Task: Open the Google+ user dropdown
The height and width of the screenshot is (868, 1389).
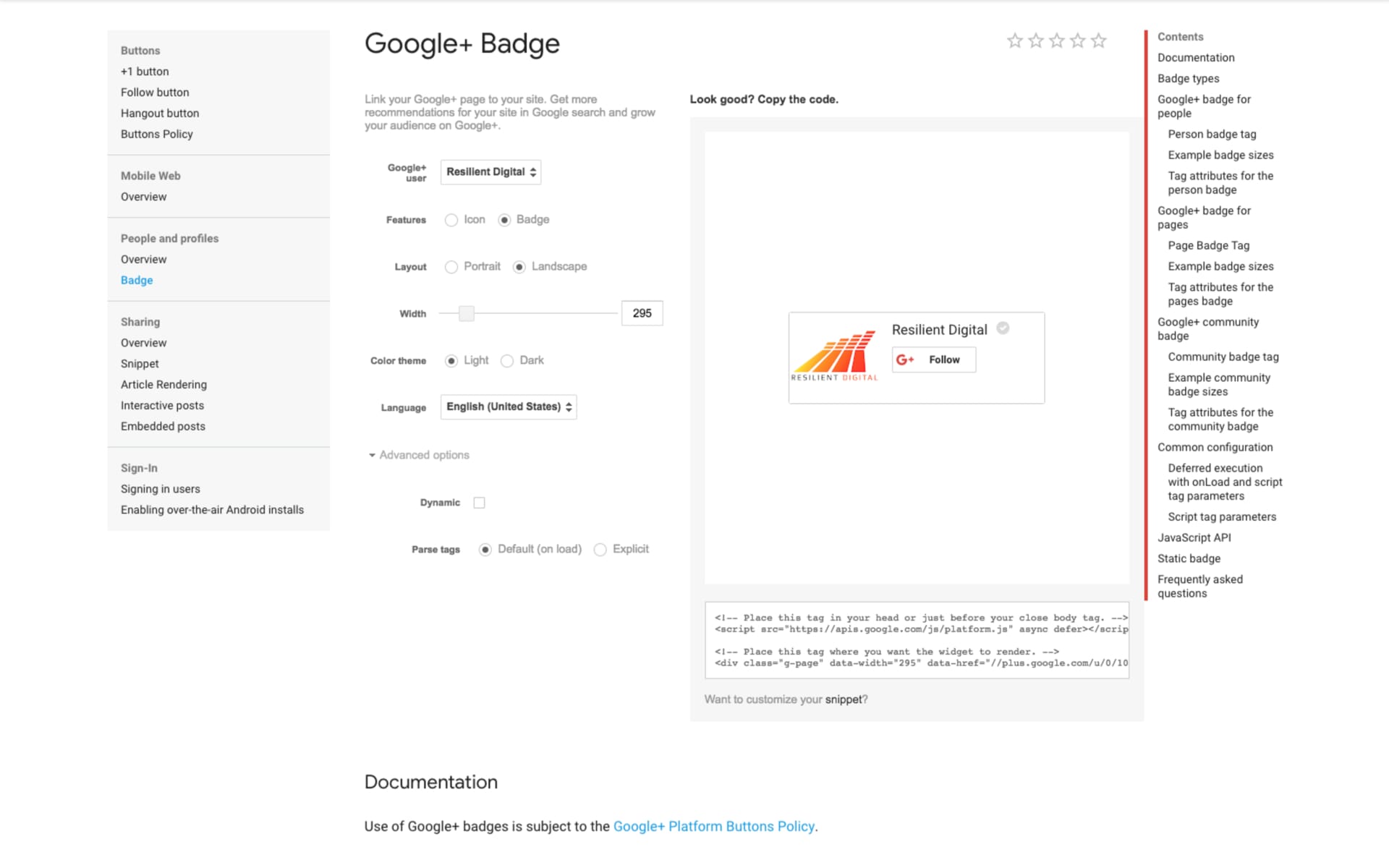Action: pyautogui.click(x=490, y=172)
